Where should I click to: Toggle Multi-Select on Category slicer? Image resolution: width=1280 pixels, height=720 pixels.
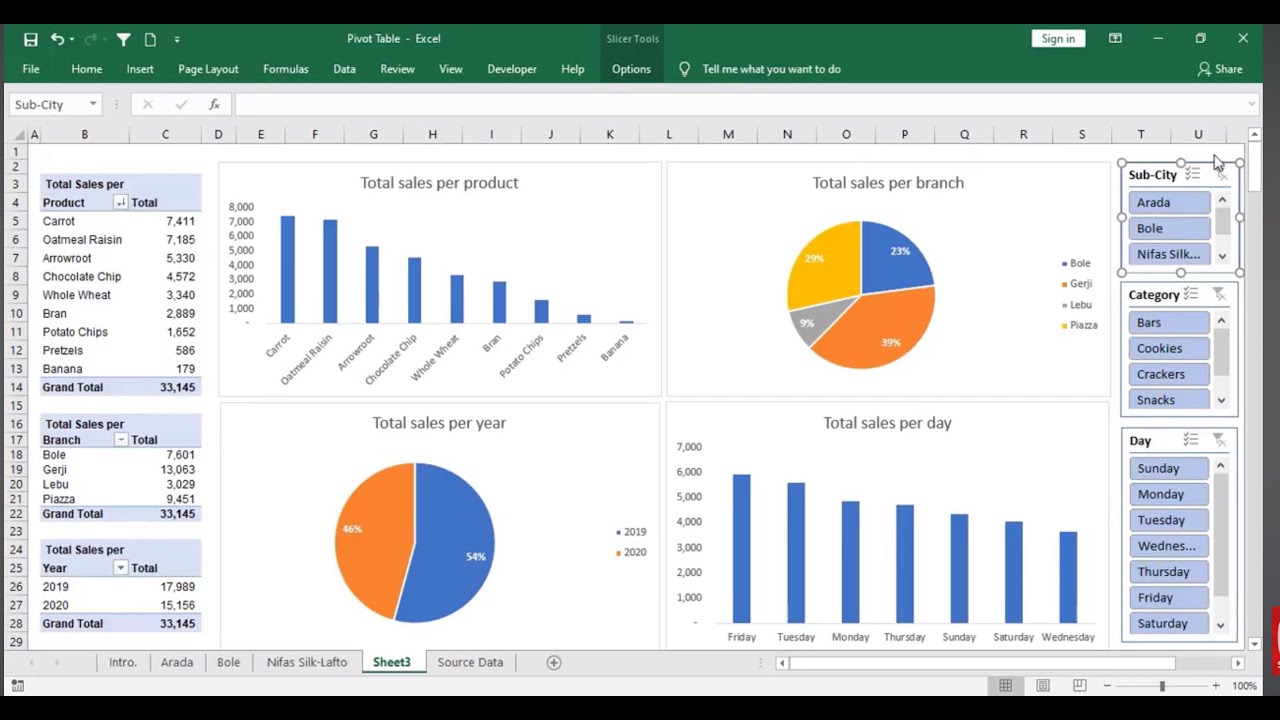(x=1191, y=294)
